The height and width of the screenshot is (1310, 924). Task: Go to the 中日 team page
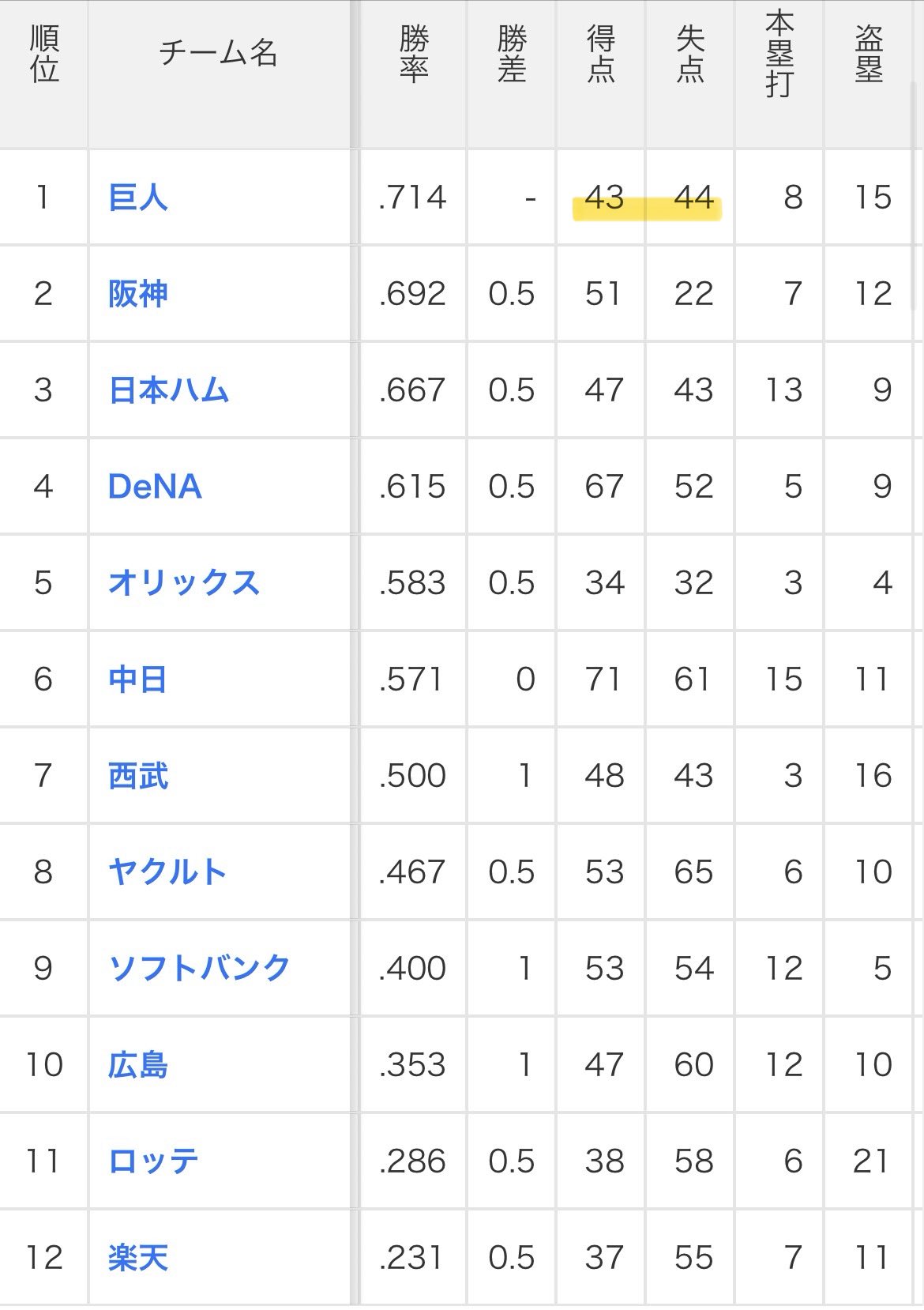coord(138,679)
